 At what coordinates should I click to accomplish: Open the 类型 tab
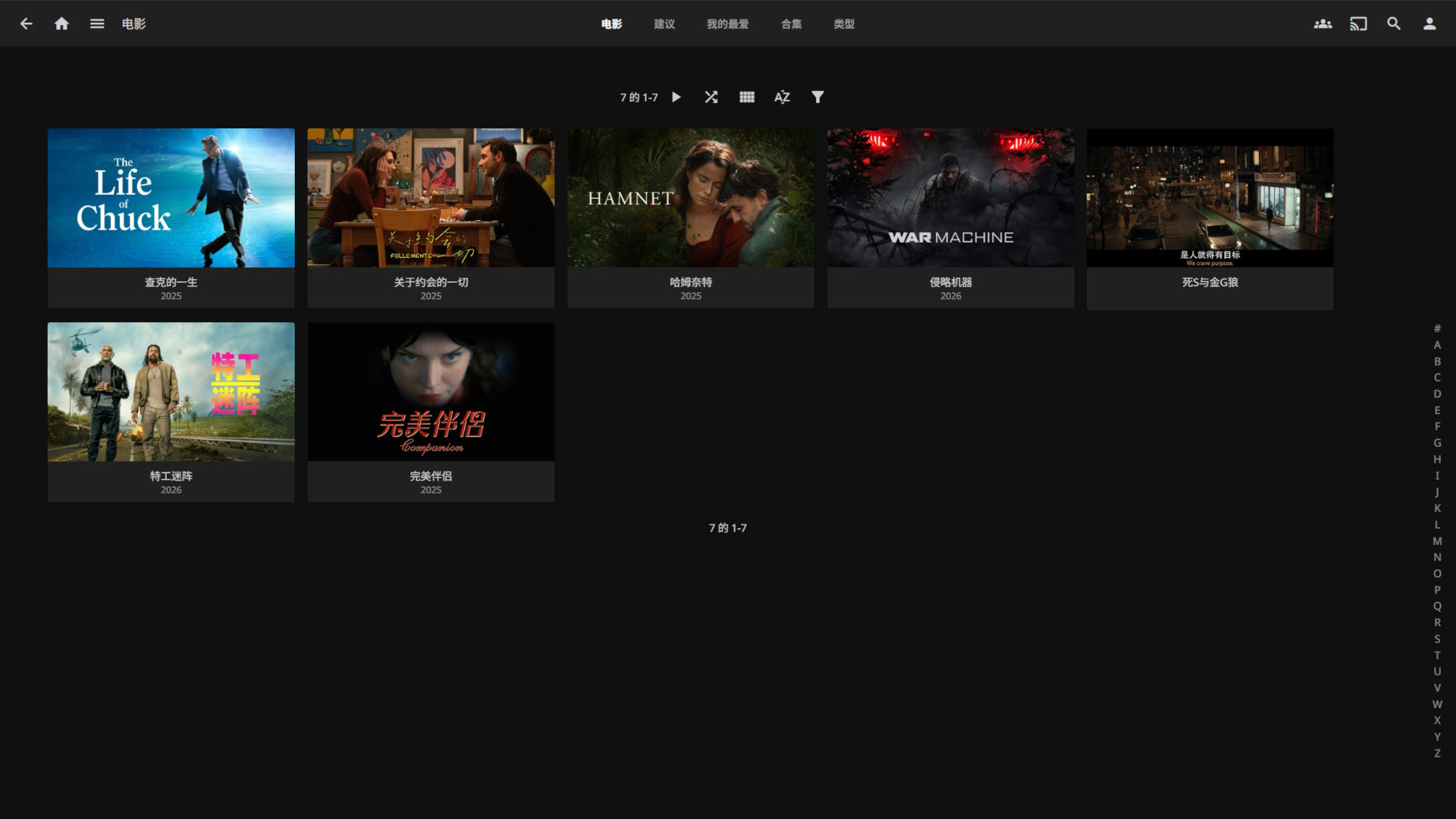click(x=844, y=24)
